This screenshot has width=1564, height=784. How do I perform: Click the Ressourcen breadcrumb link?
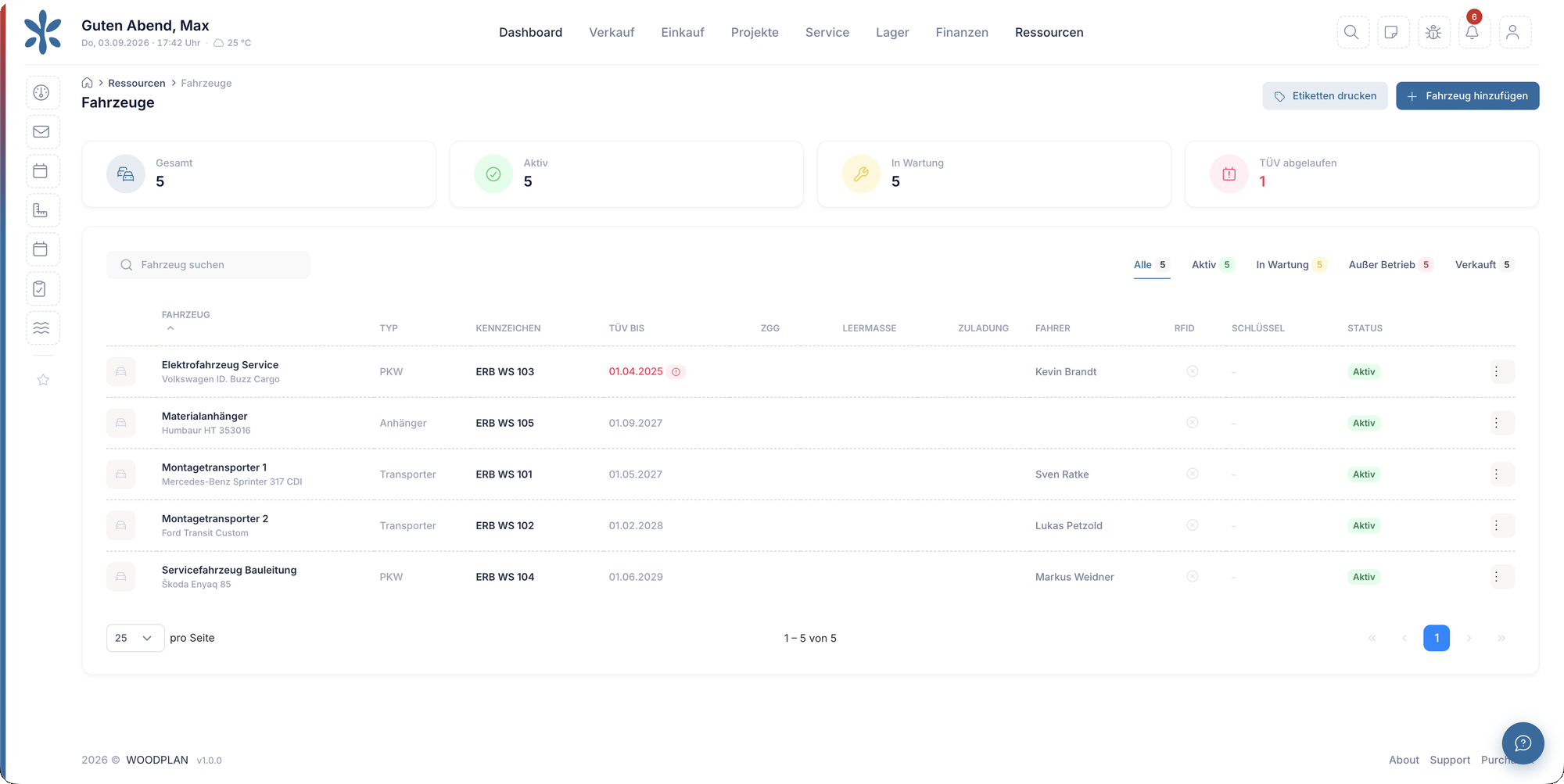pyautogui.click(x=137, y=83)
